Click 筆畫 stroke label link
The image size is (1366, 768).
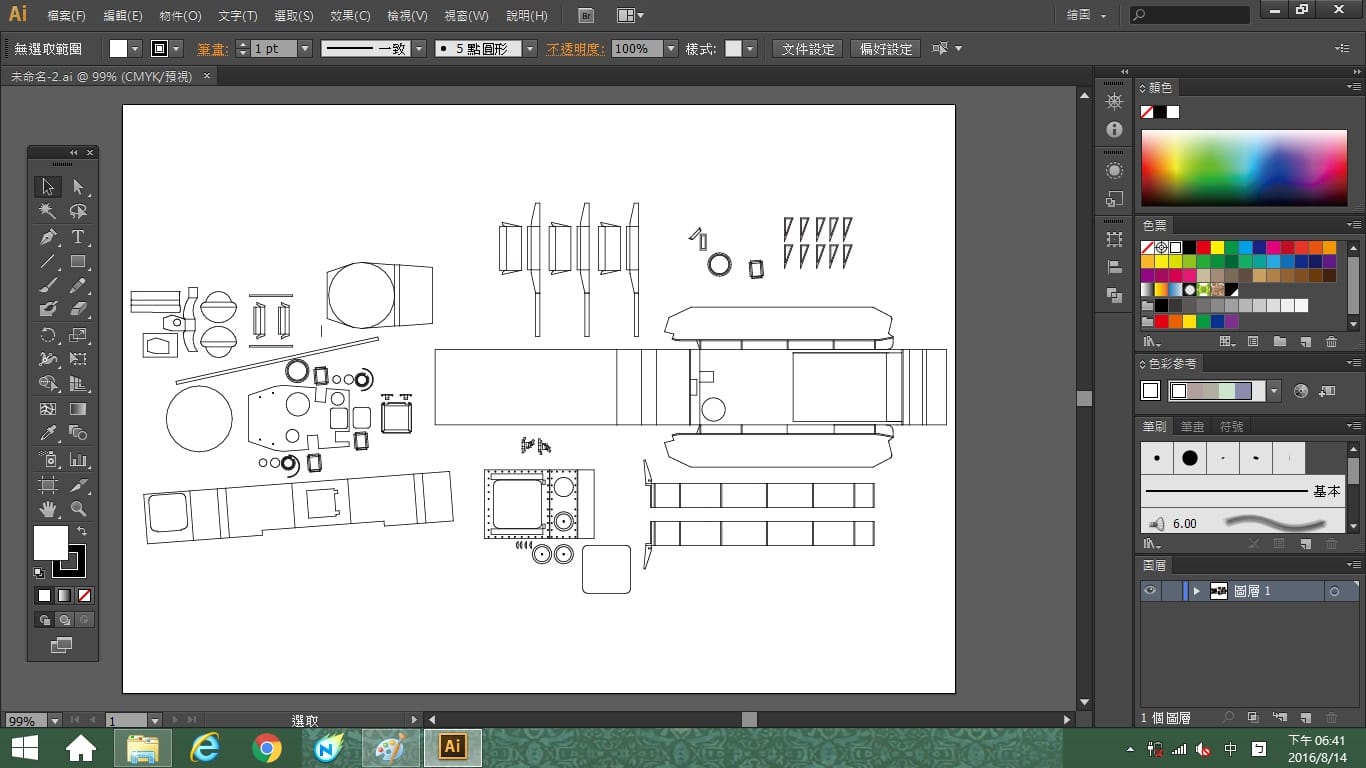(x=212, y=49)
